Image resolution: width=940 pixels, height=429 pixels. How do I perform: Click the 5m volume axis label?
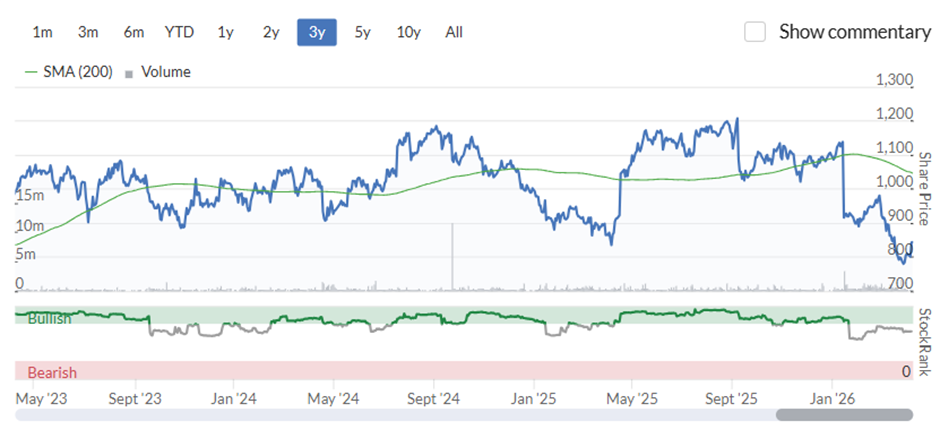pos(25,255)
